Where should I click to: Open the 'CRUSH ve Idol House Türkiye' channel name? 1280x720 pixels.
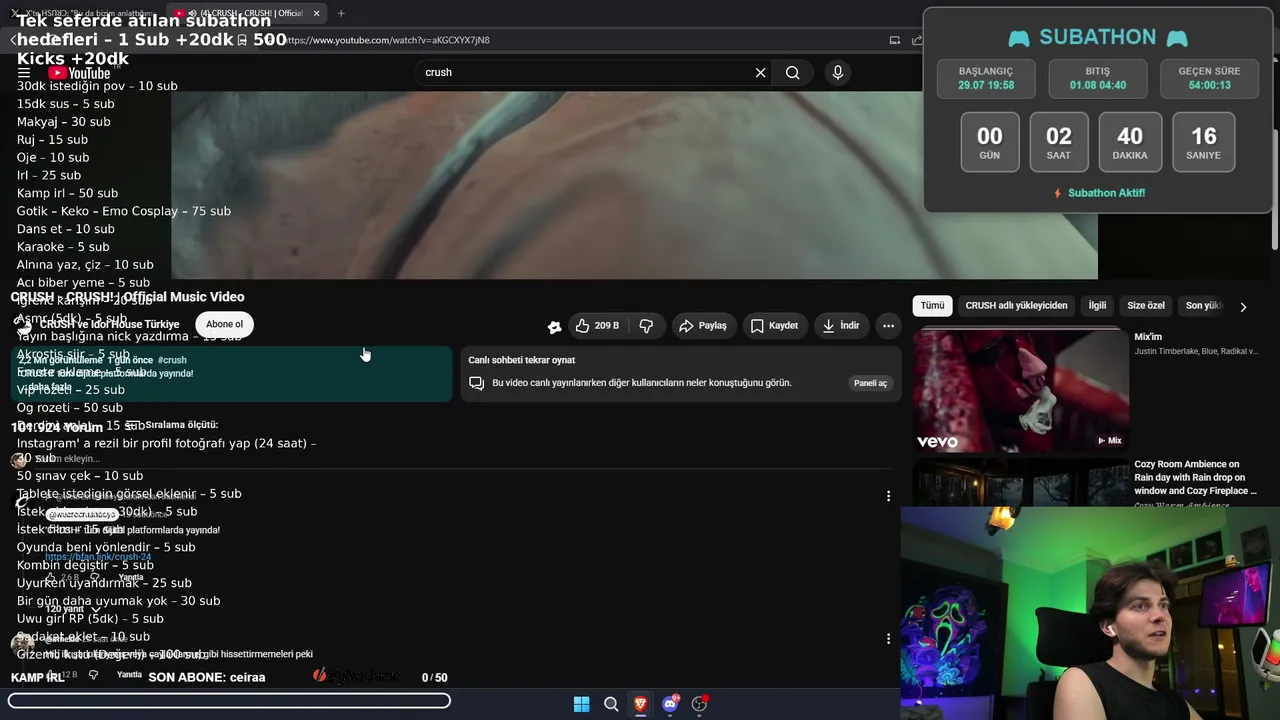pos(110,324)
